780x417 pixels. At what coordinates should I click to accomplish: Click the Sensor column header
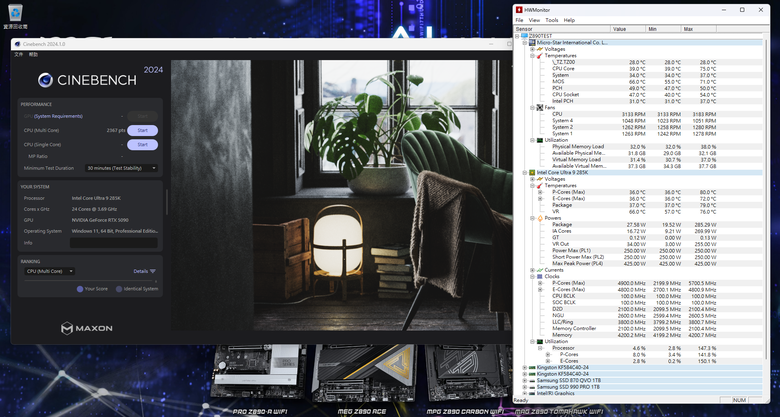coord(563,29)
